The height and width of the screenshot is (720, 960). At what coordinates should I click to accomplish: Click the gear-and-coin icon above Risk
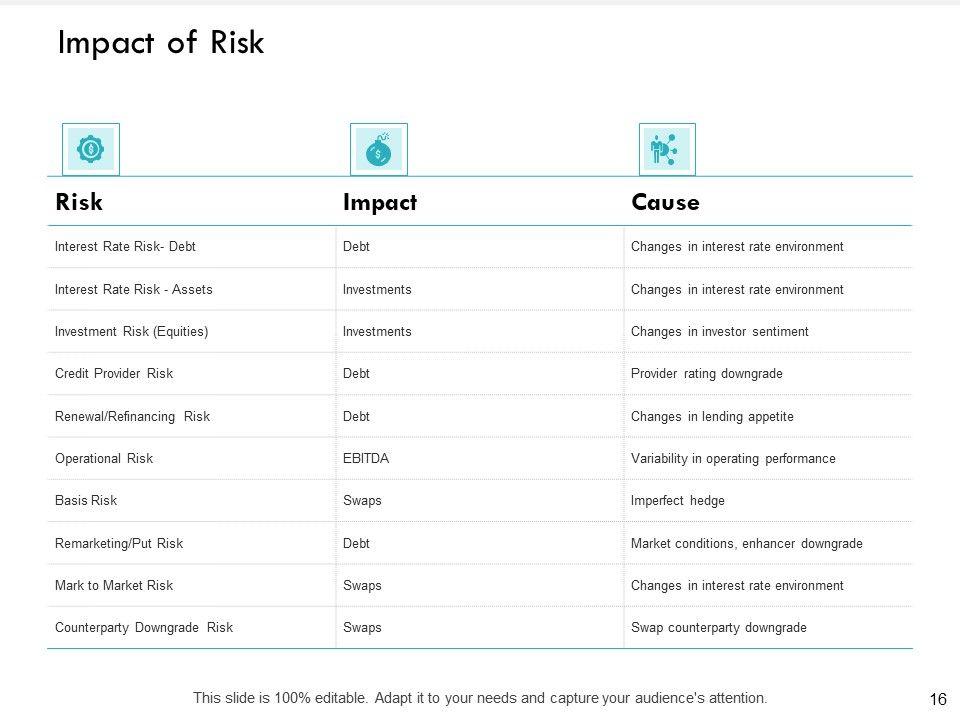[91, 149]
